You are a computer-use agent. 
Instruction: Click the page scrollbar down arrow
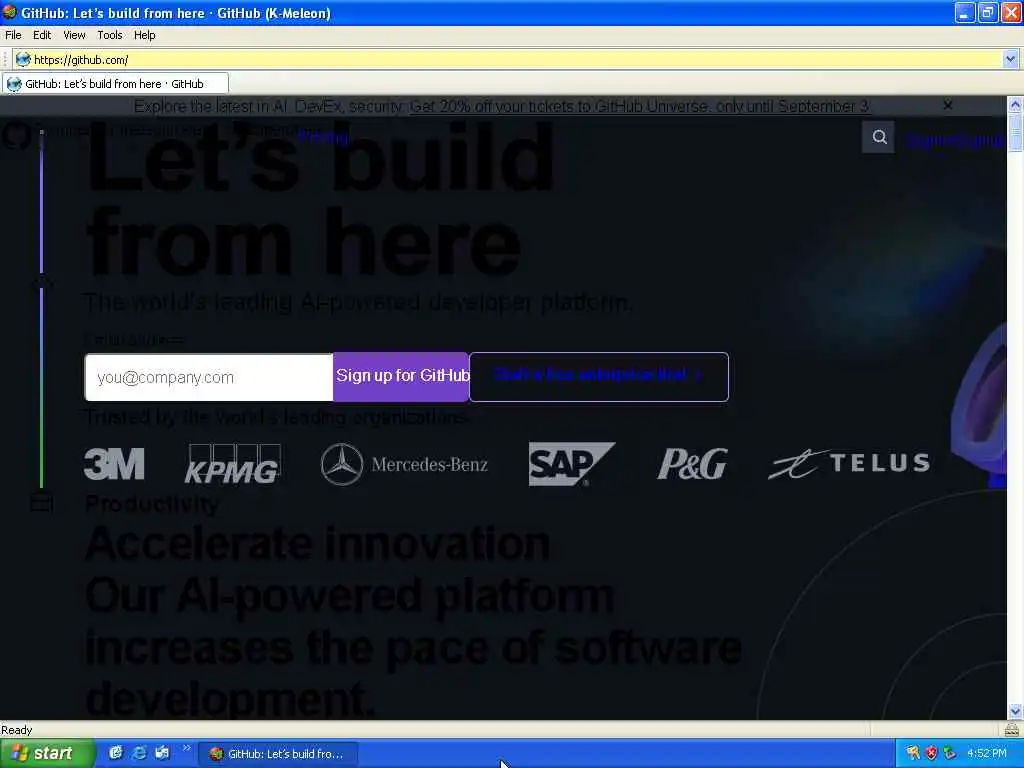(x=1015, y=711)
